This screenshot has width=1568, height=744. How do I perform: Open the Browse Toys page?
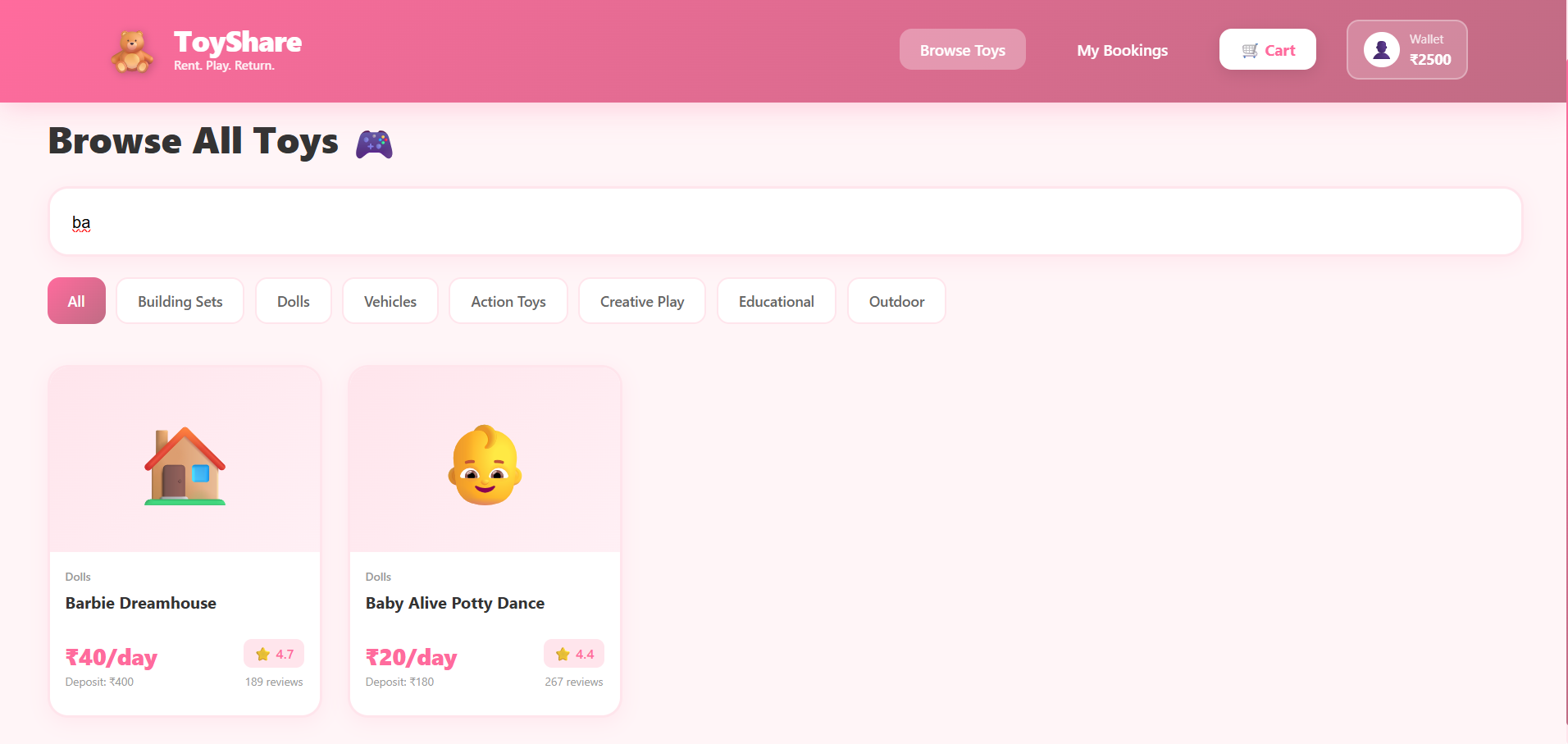962,50
